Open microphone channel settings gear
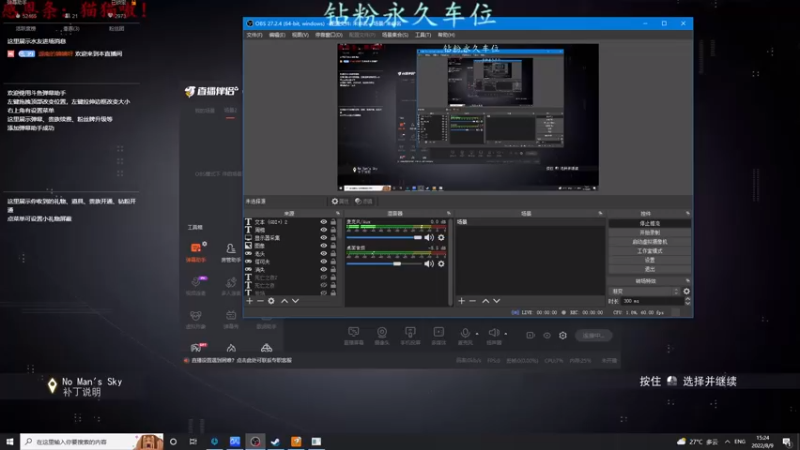 click(441, 238)
